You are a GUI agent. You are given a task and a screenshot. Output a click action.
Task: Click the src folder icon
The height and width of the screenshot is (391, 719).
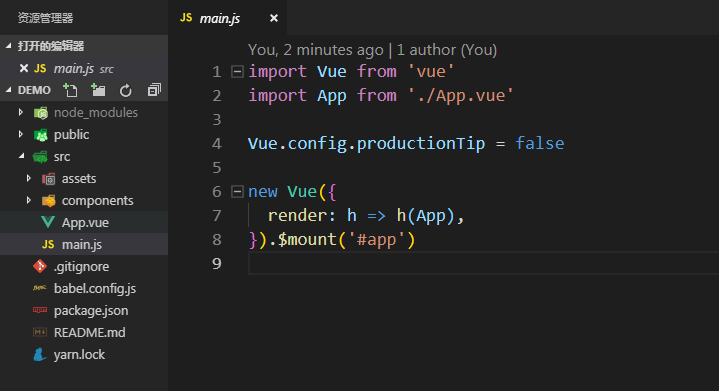click(x=40, y=157)
